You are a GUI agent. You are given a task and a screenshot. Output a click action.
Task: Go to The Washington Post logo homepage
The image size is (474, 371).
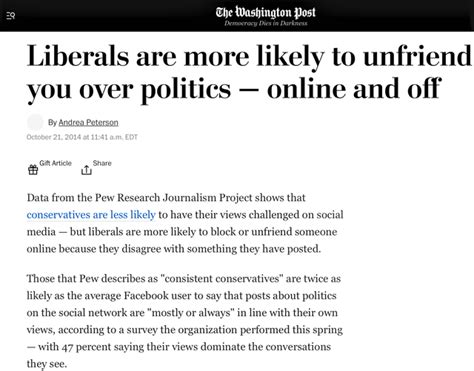[265, 13]
